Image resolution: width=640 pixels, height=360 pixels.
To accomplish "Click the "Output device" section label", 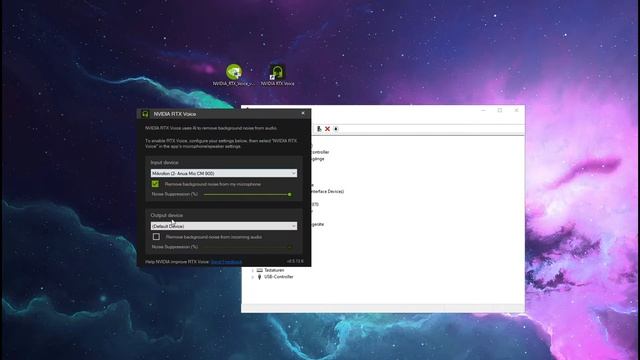I will [x=167, y=215].
